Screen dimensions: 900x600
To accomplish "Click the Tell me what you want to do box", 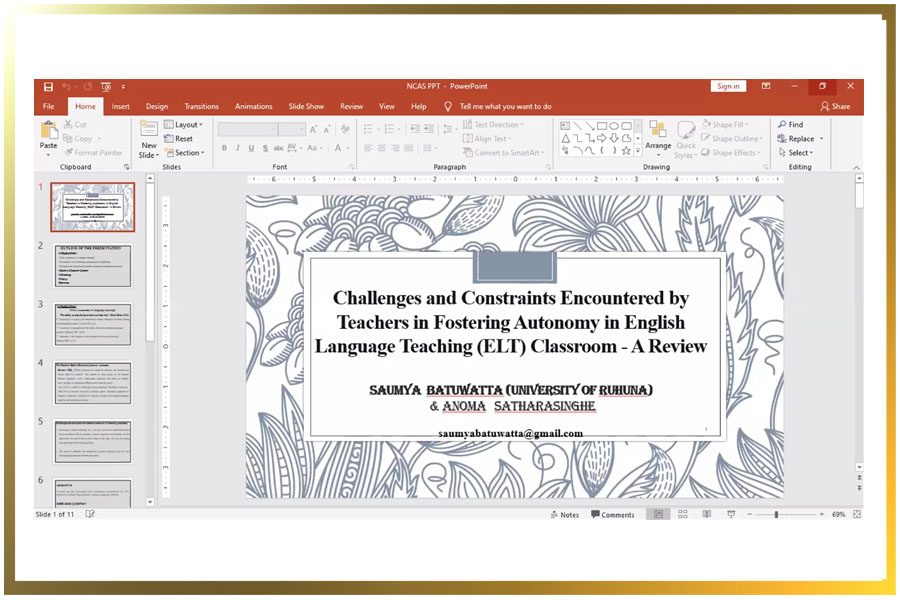I will point(505,106).
